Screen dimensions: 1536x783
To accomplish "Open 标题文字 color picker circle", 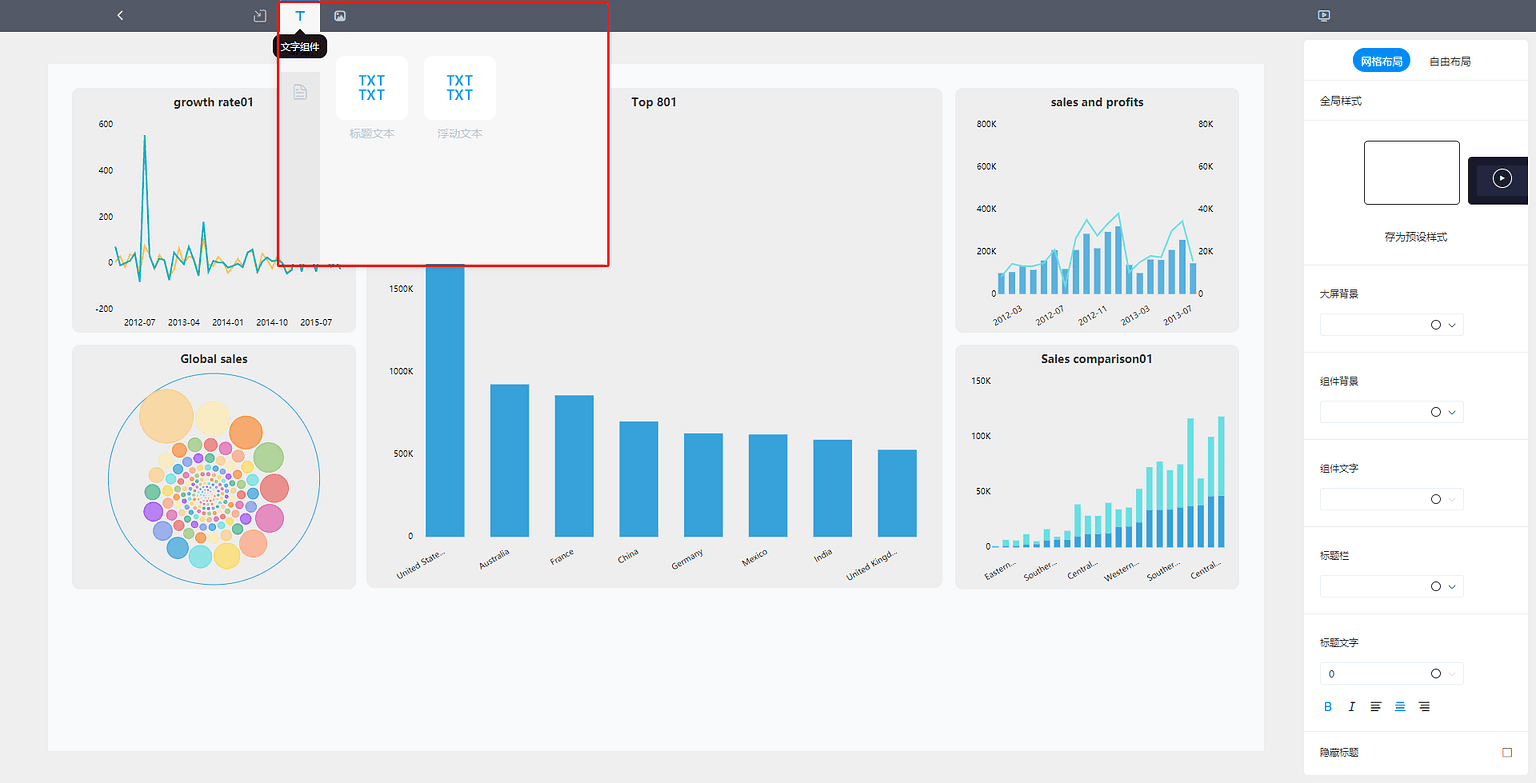I will (x=1436, y=674).
